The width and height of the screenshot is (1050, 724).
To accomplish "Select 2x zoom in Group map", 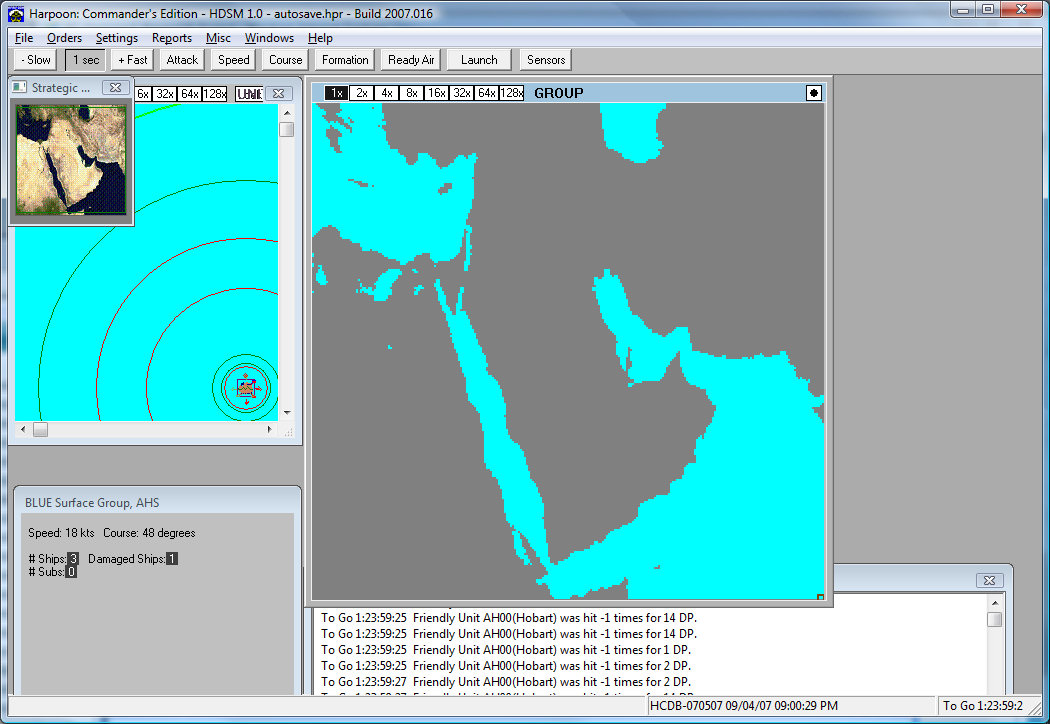I will pyautogui.click(x=361, y=93).
